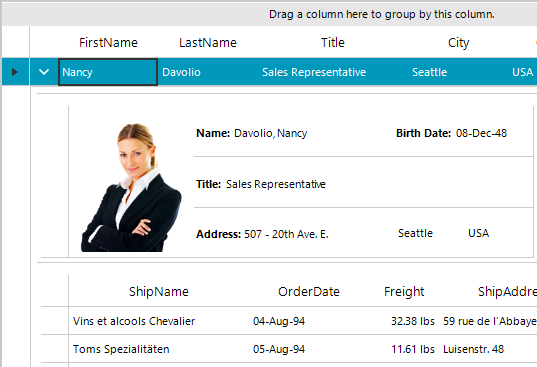
Task: Select the Nancy first name cell
Action: coord(108,72)
